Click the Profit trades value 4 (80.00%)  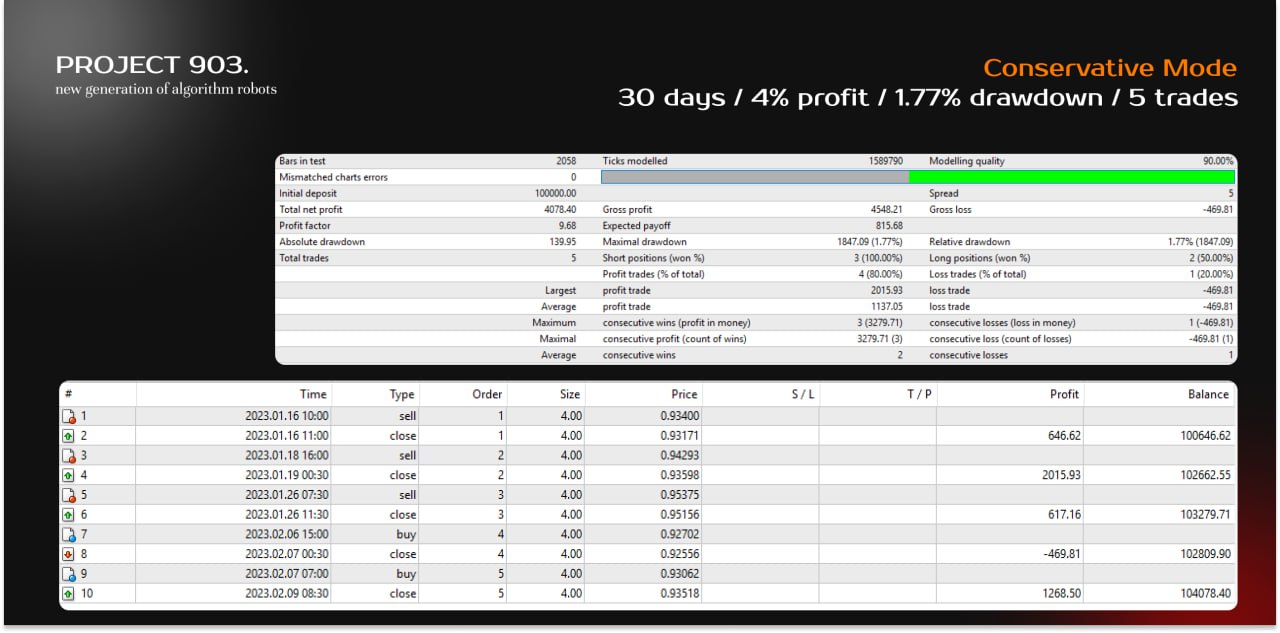pyautogui.click(x=879, y=274)
